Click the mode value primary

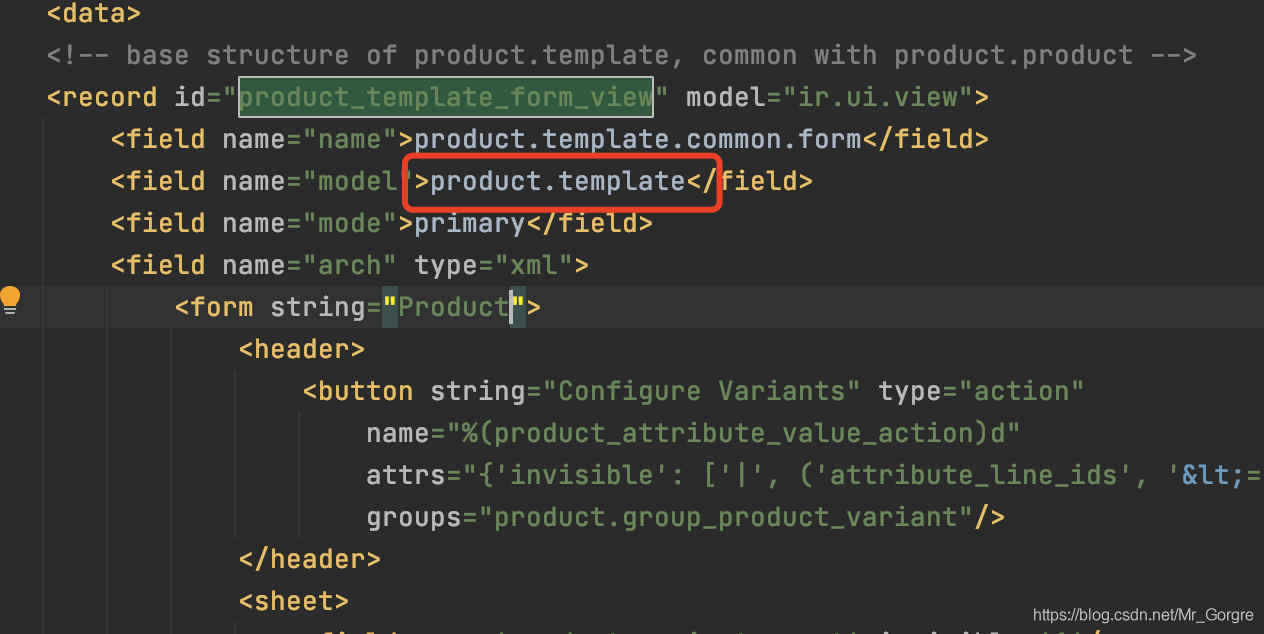pos(470,223)
